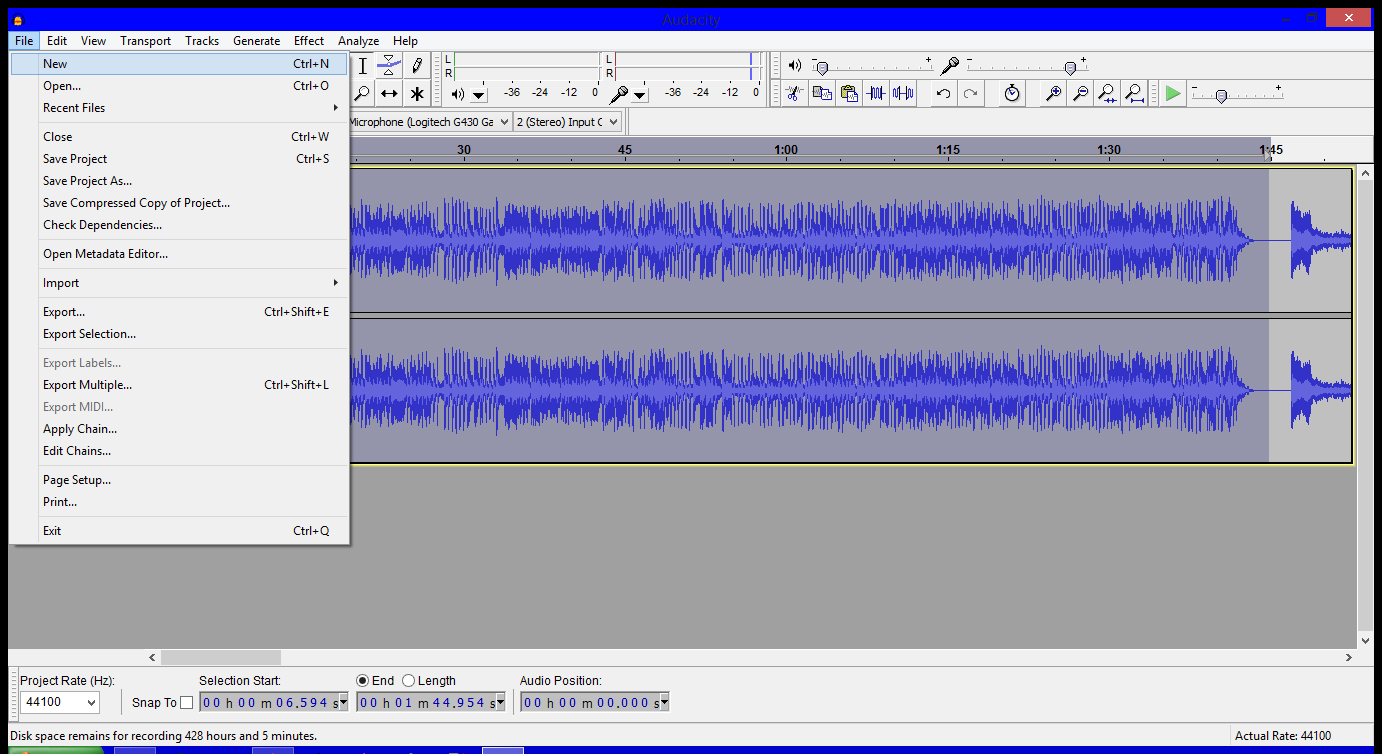The width and height of the screenshot is (1382, 754).
Task: Open End time format dropdown arrow
Action: coord(501,703)
